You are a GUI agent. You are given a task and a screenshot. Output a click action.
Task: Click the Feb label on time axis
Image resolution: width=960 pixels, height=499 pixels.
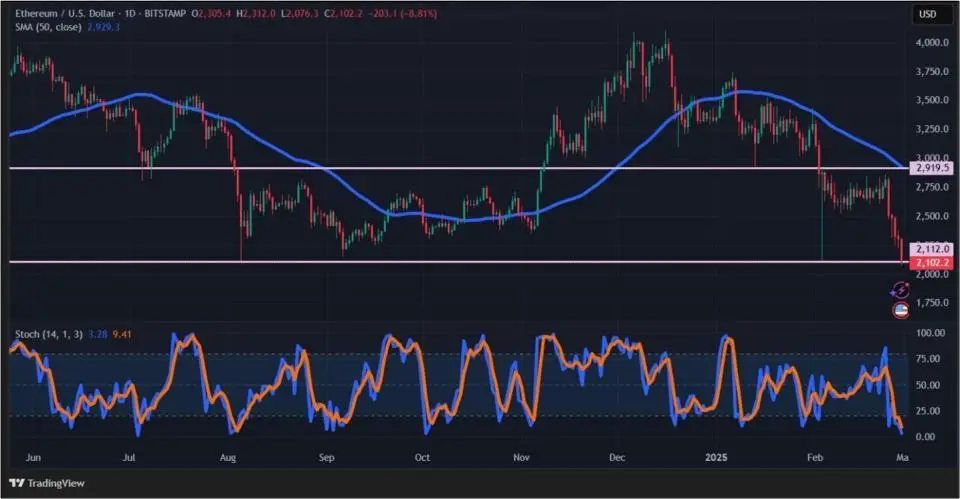tap(817, 457)
